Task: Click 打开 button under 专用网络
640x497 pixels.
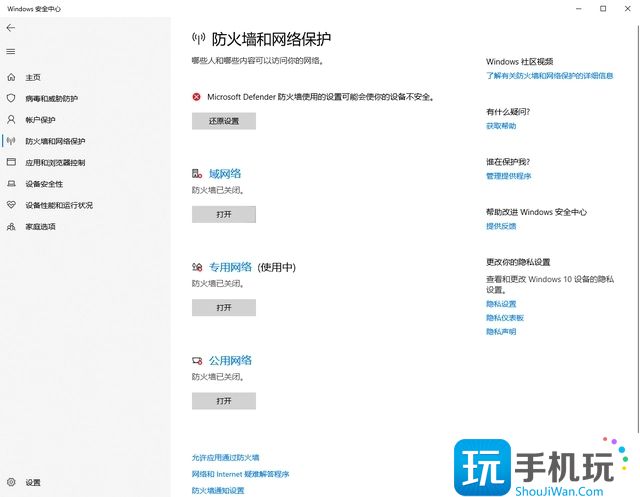Action: (224, 307)
